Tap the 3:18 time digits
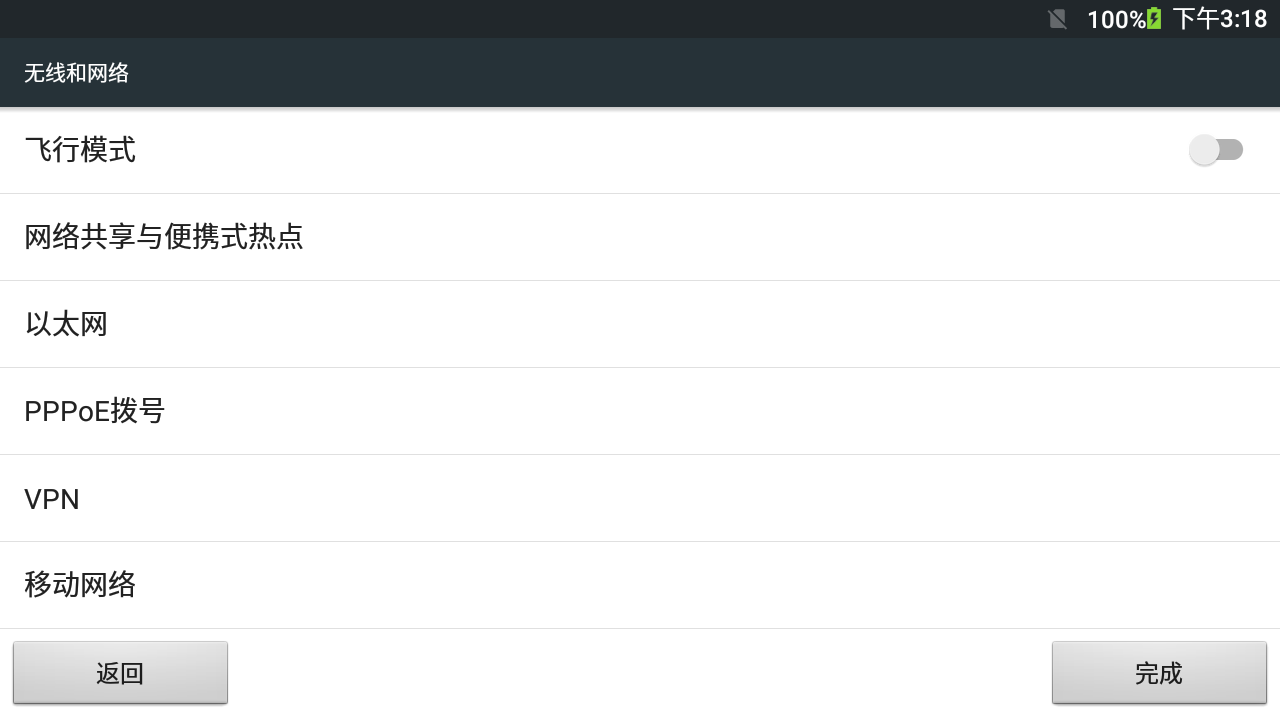This screenshot has width=1280, height=720. [1243, 19]
